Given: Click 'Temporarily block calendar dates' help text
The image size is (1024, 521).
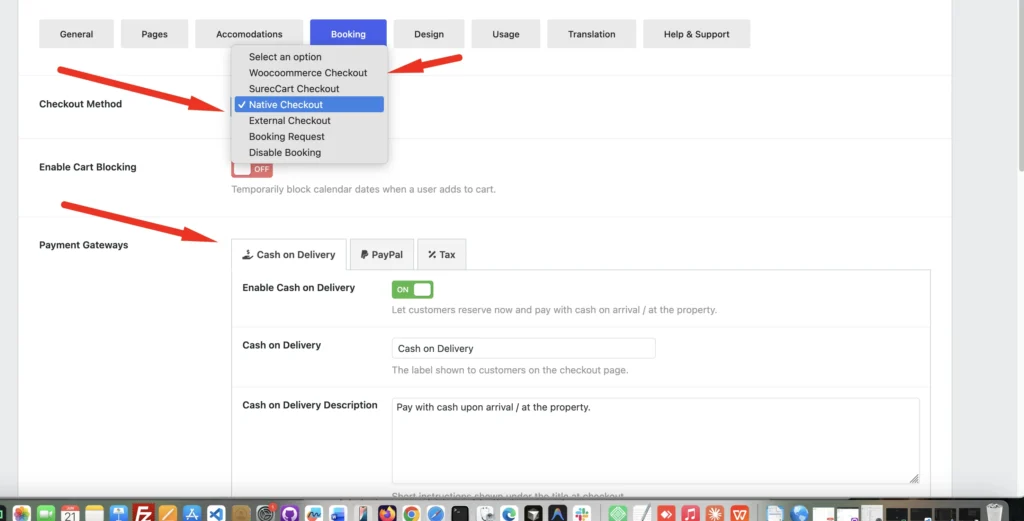Looking at the screenshot, I should 363,189.
